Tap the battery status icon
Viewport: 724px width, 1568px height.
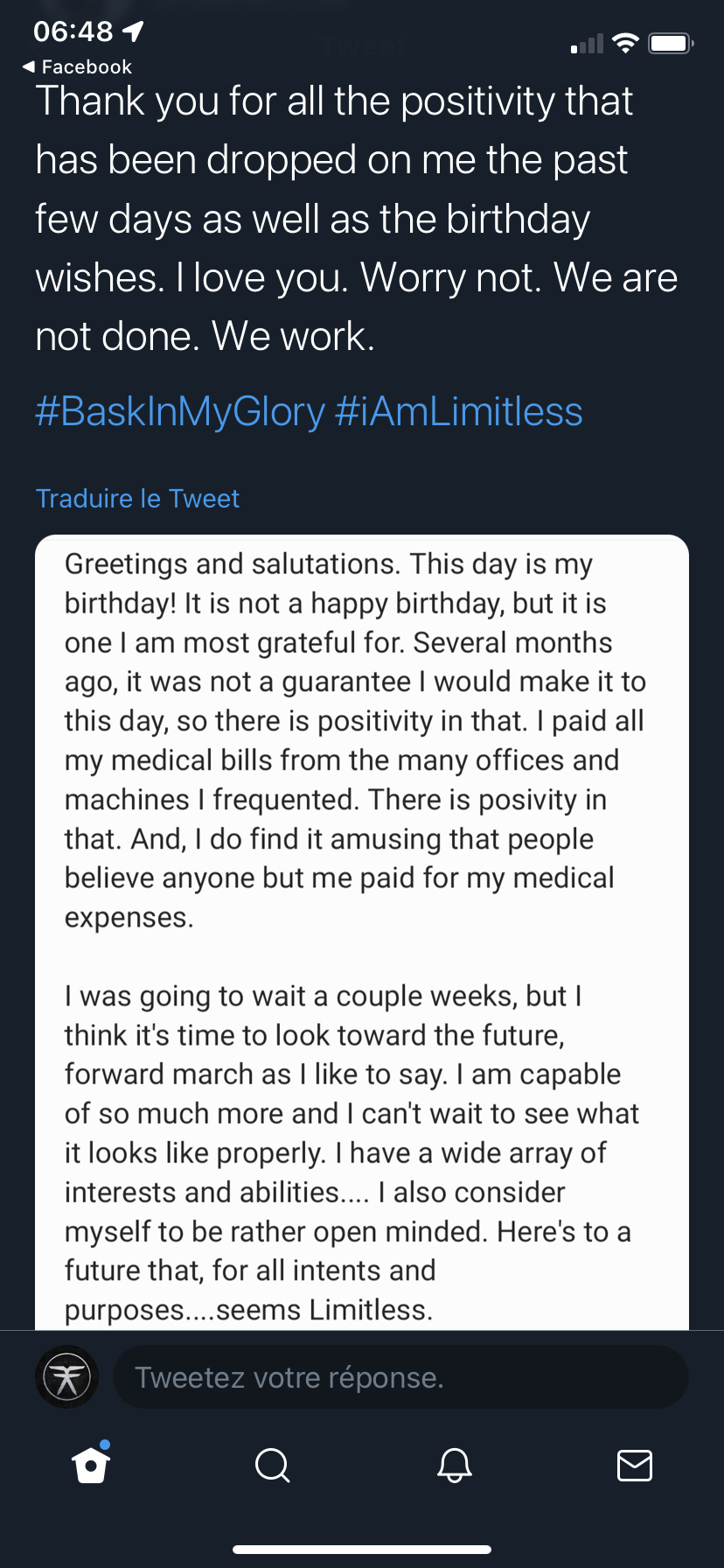point(671,43)
